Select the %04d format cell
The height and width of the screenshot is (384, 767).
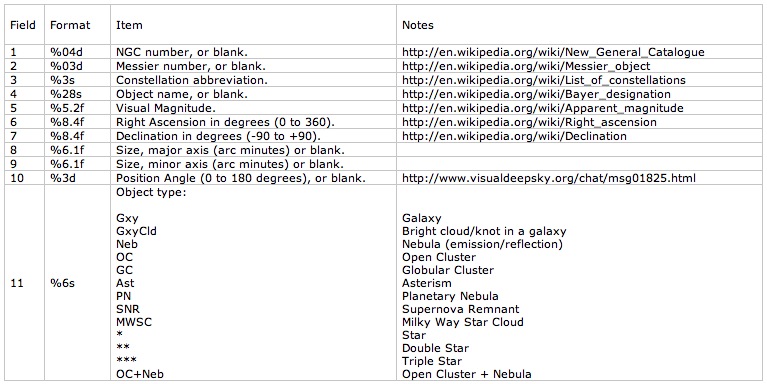click(x=77, y=52)
